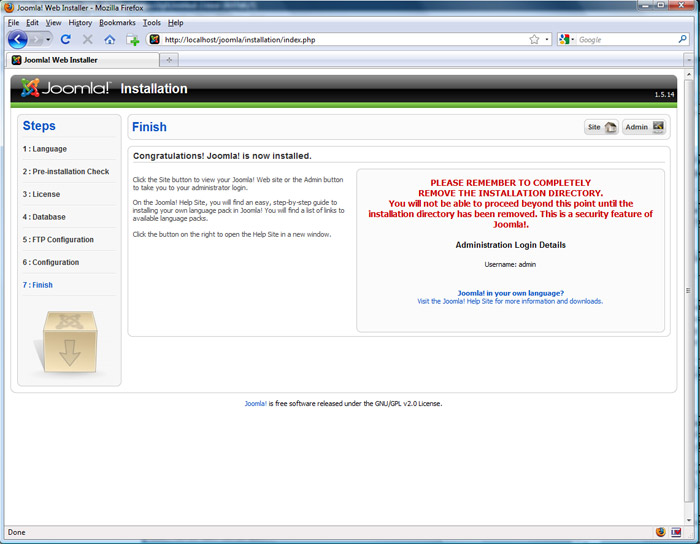This screenshot has width=700, height=544.
Task: Expand the back/forward history dropdown arrow
Action: coord(48,40)
